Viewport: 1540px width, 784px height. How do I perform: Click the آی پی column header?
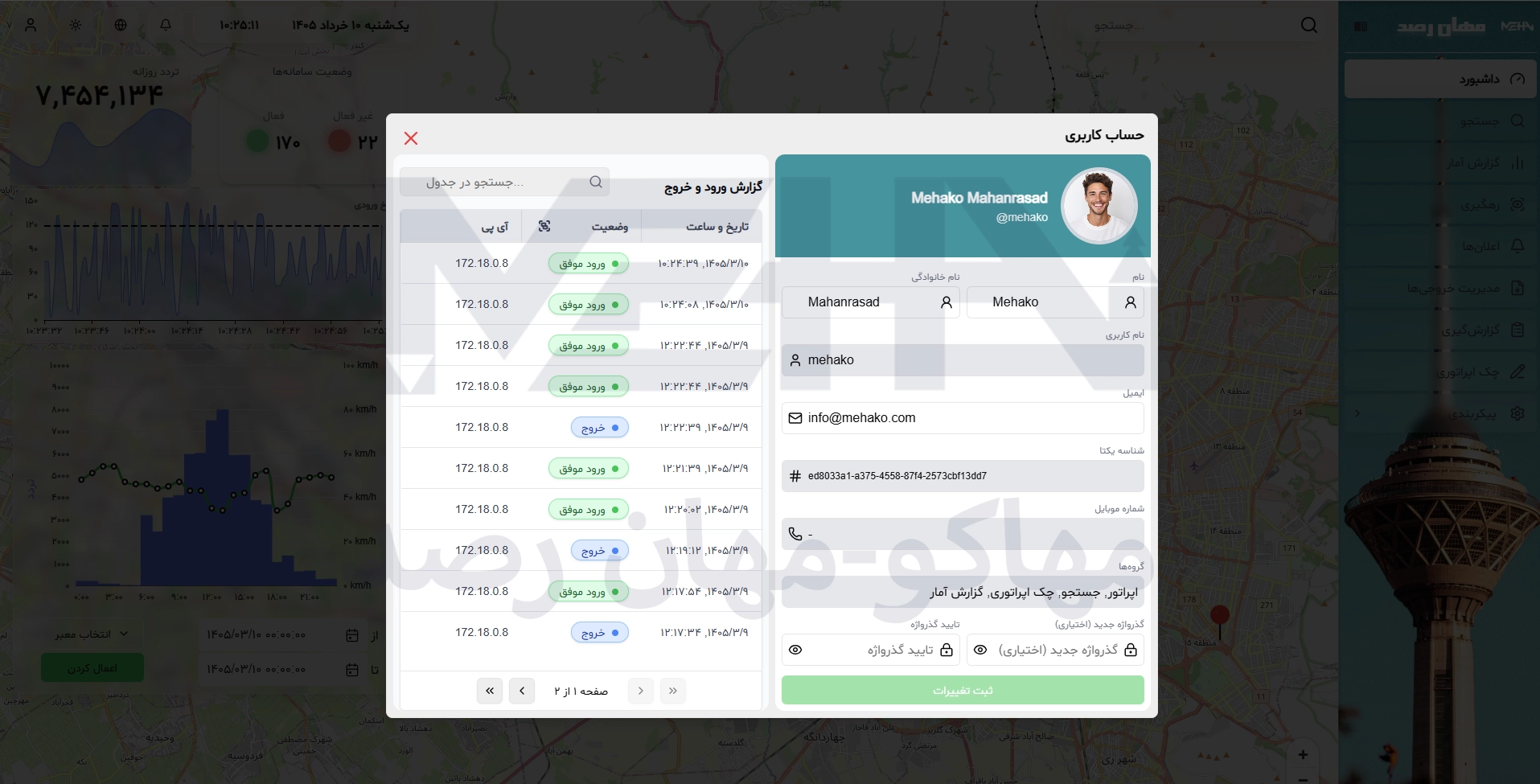point(495,227)
